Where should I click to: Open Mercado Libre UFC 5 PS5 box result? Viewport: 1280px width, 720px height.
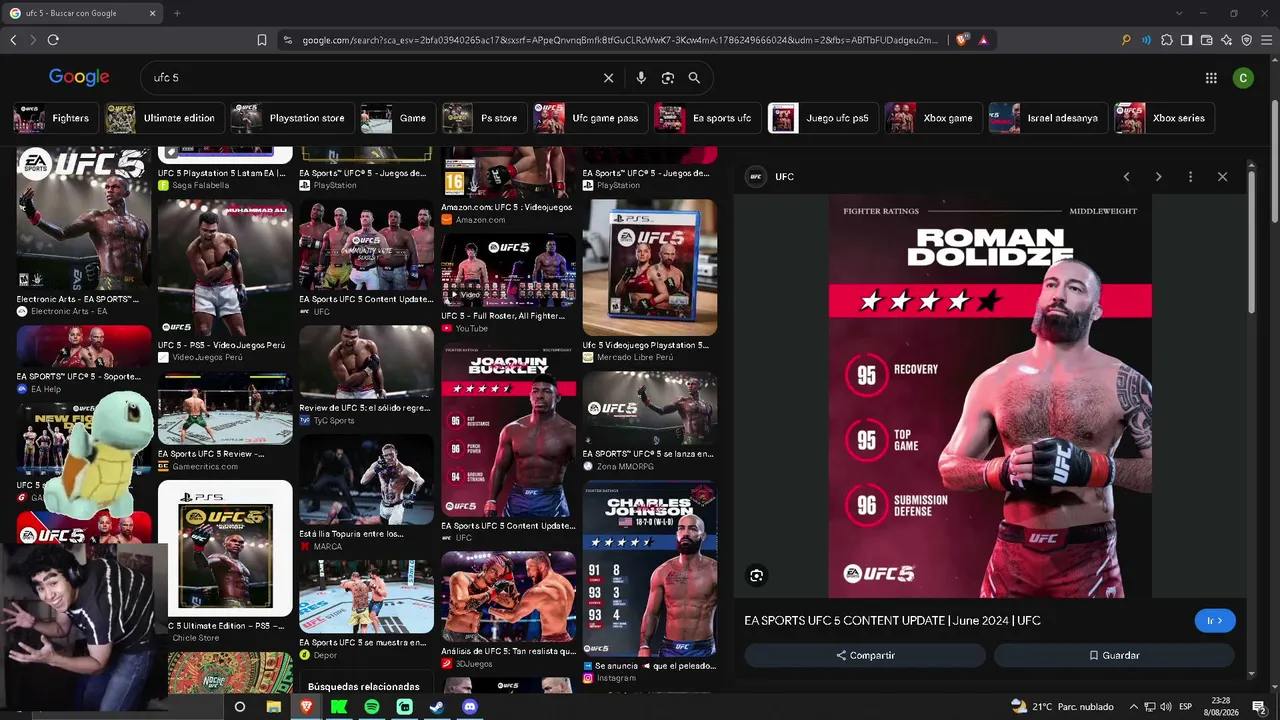click(650, 268)
